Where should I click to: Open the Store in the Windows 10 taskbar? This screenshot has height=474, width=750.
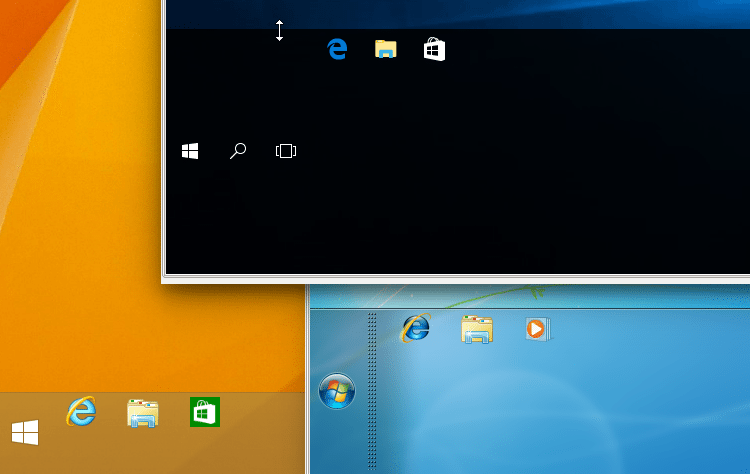434,49
